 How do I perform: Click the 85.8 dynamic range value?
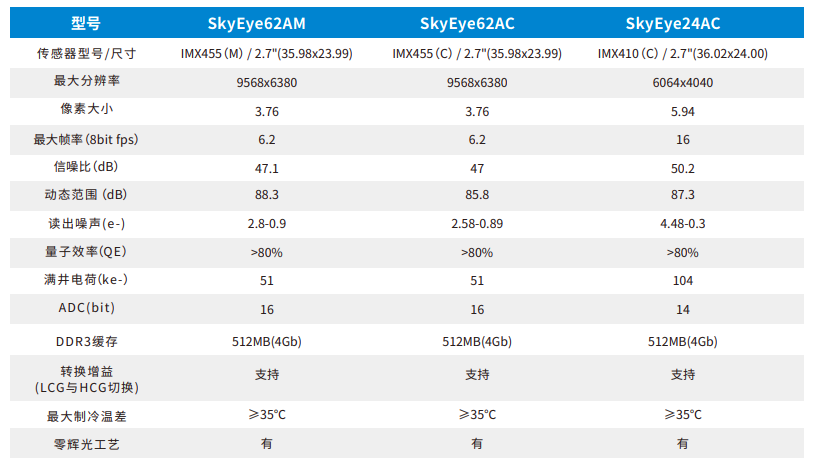[x=476, y=196]
